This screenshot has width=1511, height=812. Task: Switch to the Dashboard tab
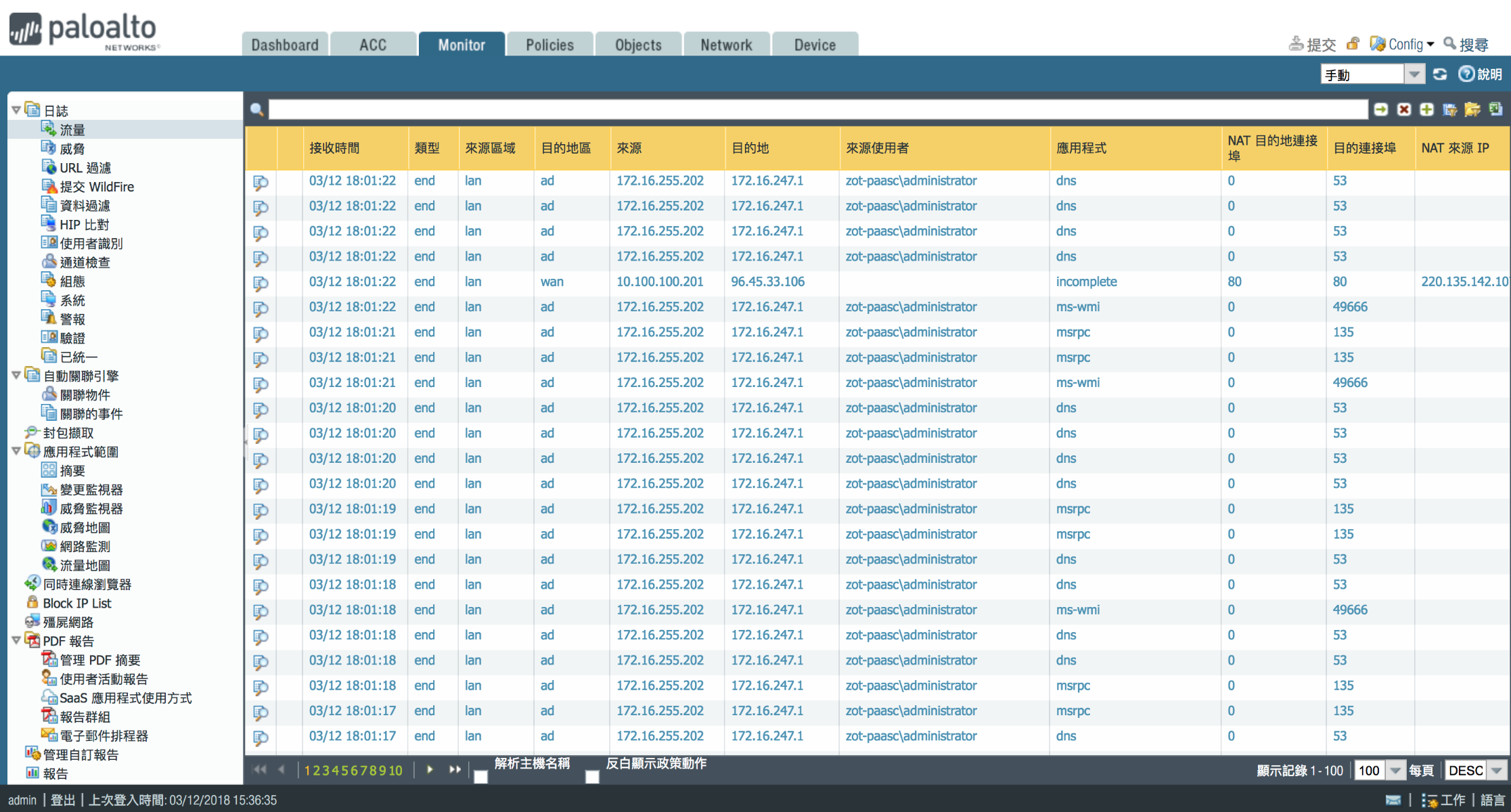click(285, 45)
